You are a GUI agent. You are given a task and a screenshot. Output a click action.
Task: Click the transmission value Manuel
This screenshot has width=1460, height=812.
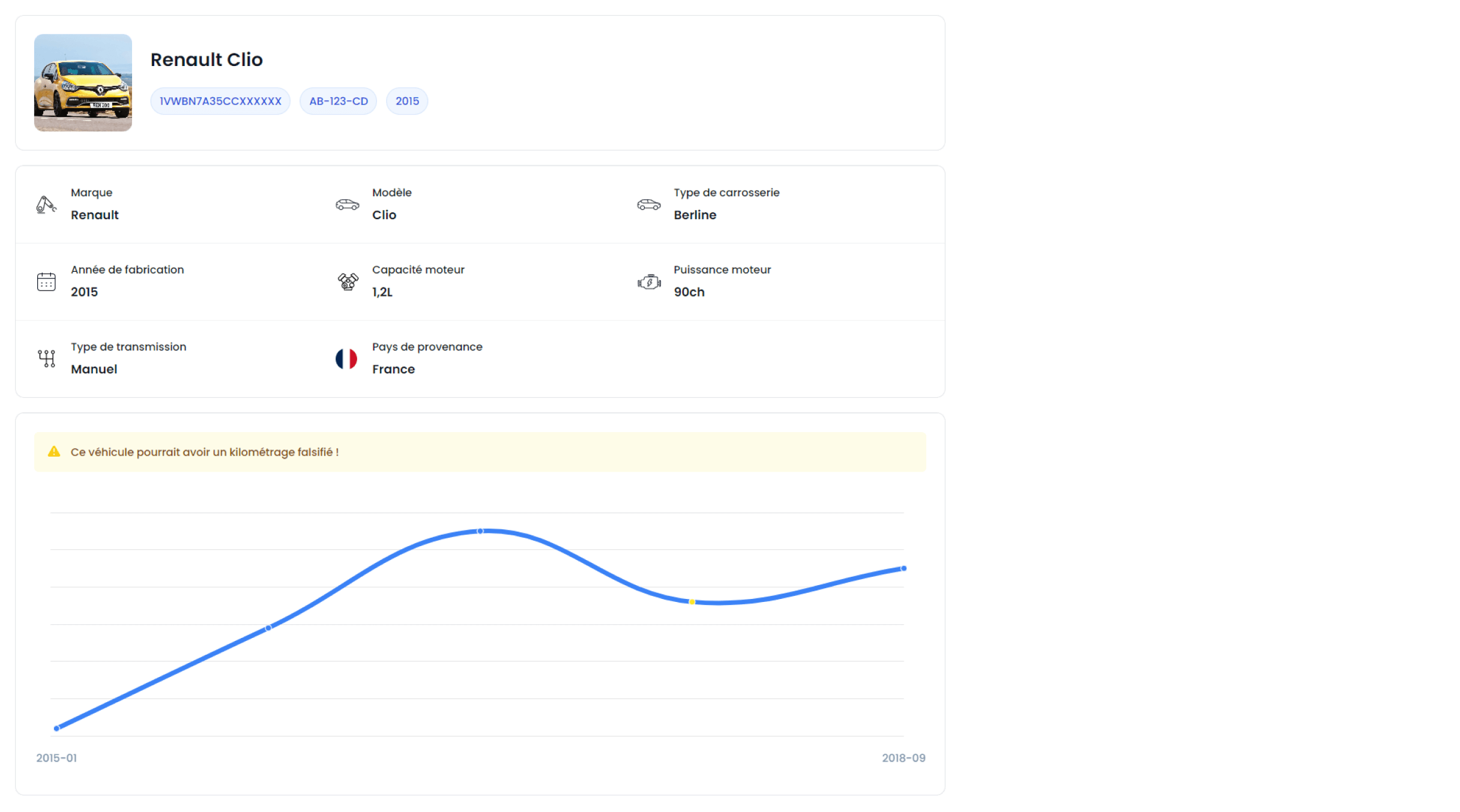click(x=94, y=369)
